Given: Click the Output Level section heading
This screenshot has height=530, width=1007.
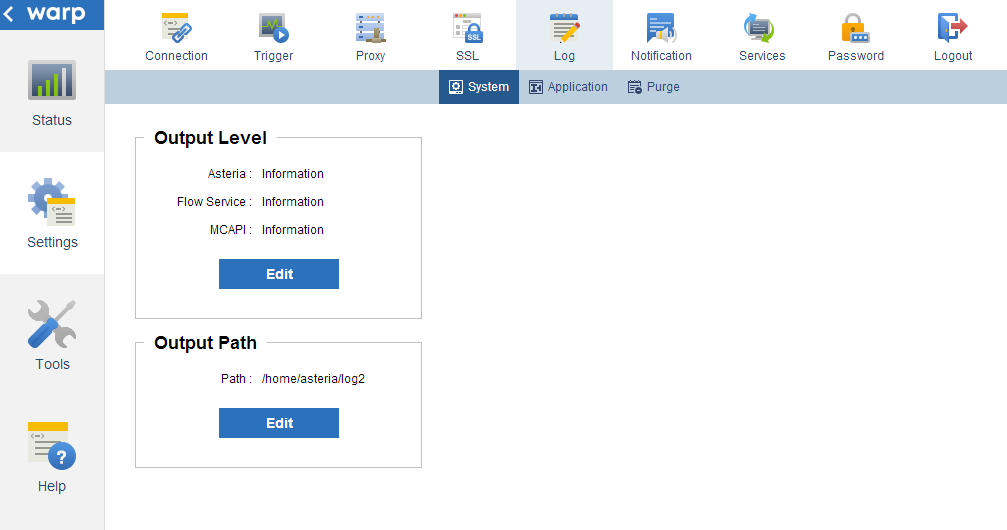Looking at the screenshot, I should (211, 138).
